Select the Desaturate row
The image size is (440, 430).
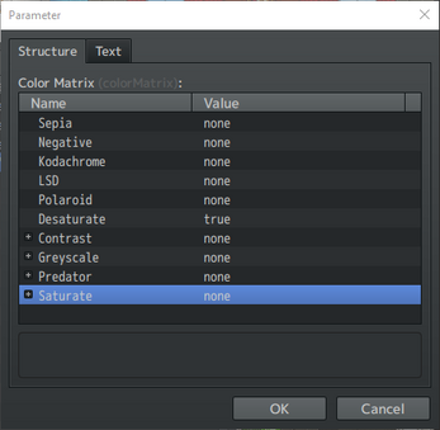pyautogui.click(x=220, y=219)
